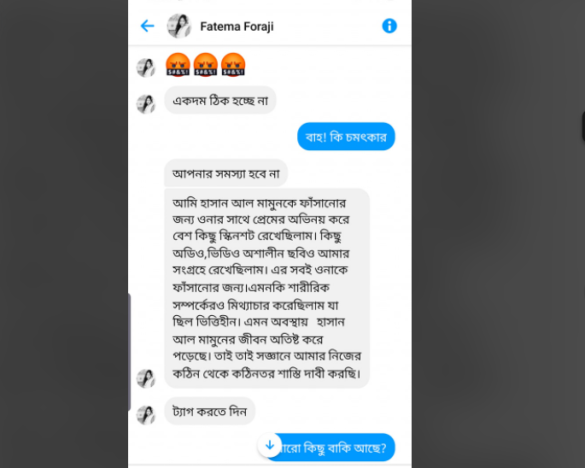Tap the avatar beside the long paragraph message

point(146,378)
